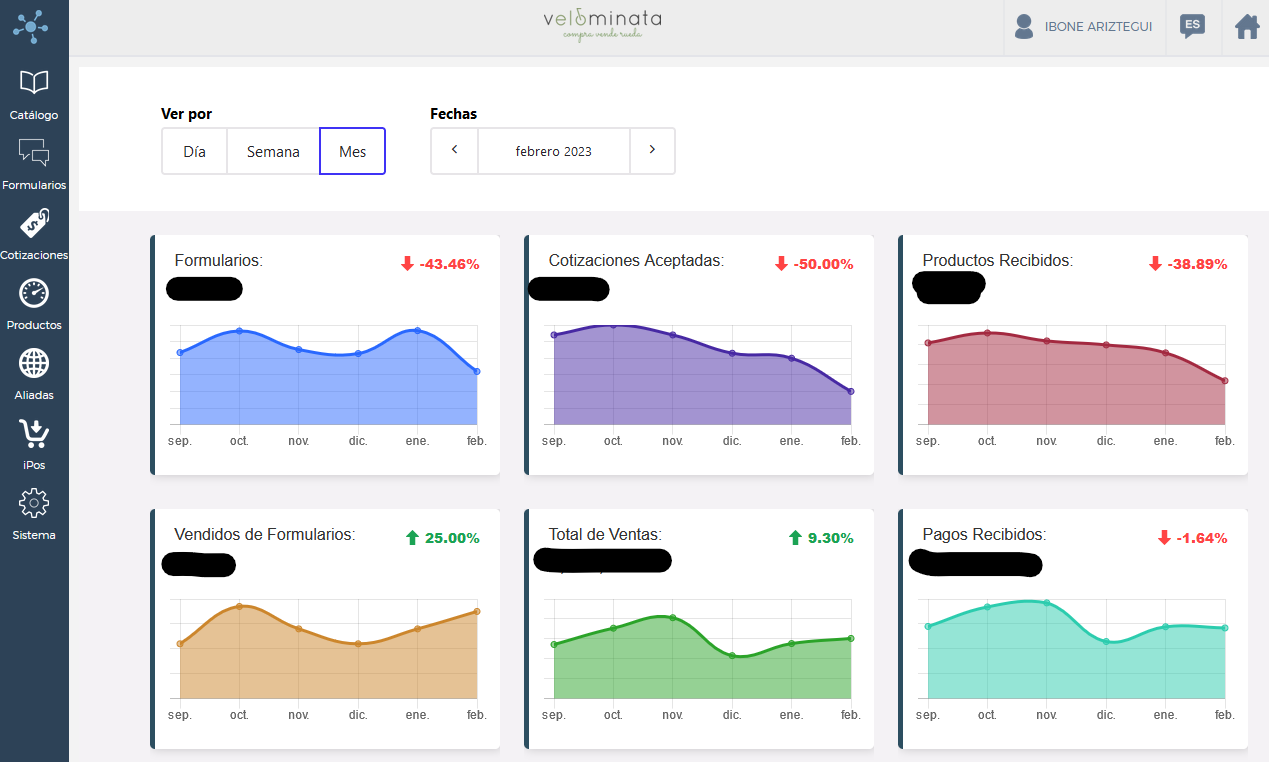Screen dimensions: 1269x762
Task: Open the IBONE ARIZTEGUI user menu
Action: [1084, 27]
